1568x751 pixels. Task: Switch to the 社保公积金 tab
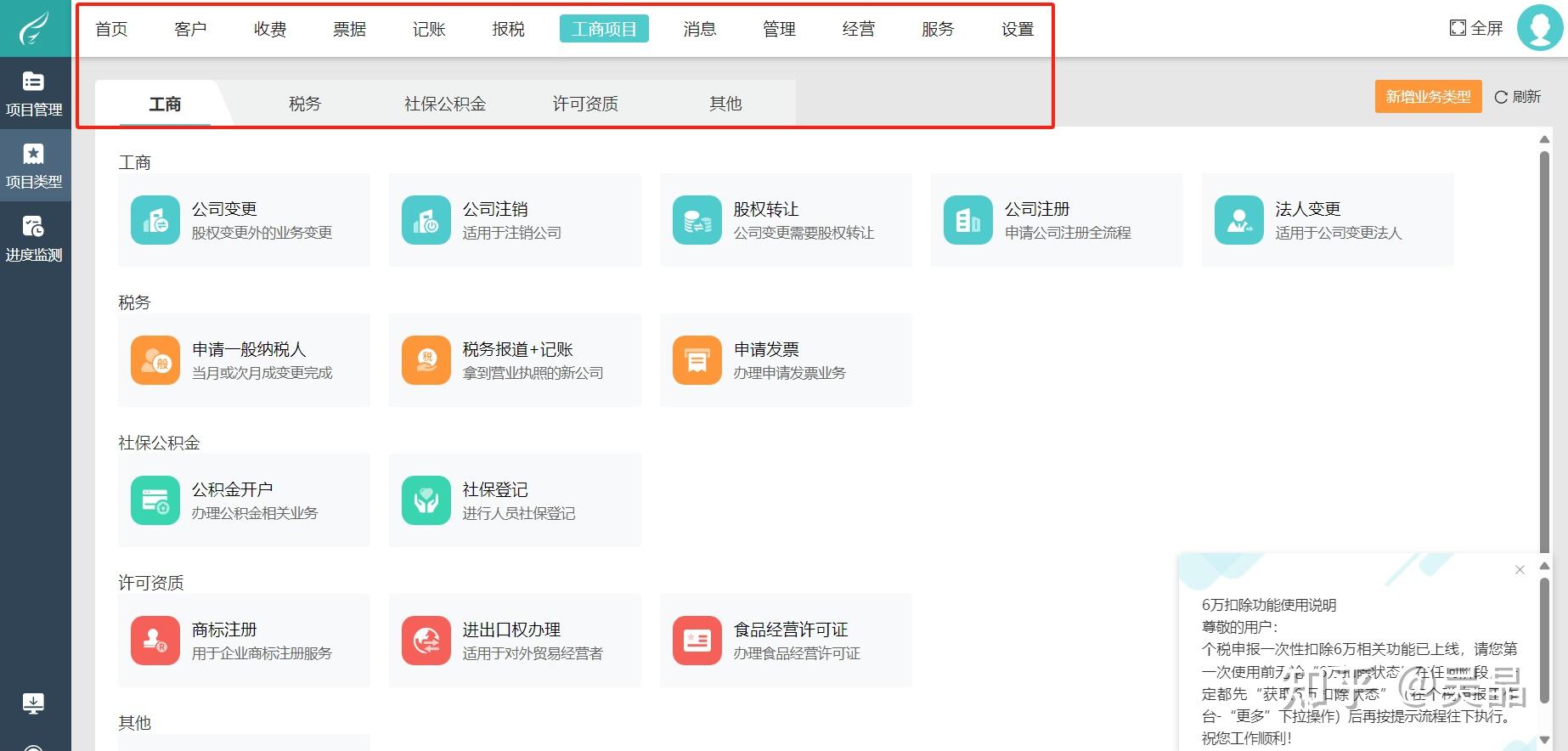click(445, 104)
